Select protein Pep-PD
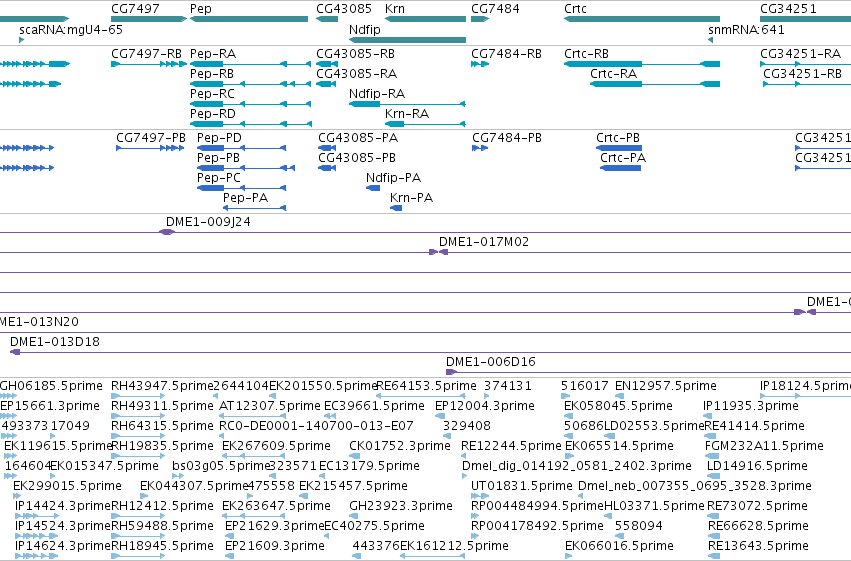 (242, 148)
